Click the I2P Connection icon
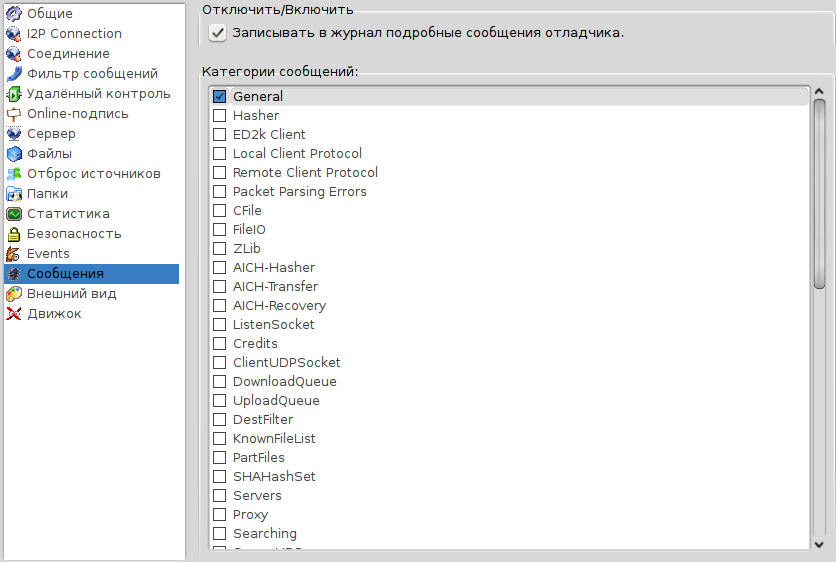The width and height of the screenshot is (836, 562). click(14, 34)
